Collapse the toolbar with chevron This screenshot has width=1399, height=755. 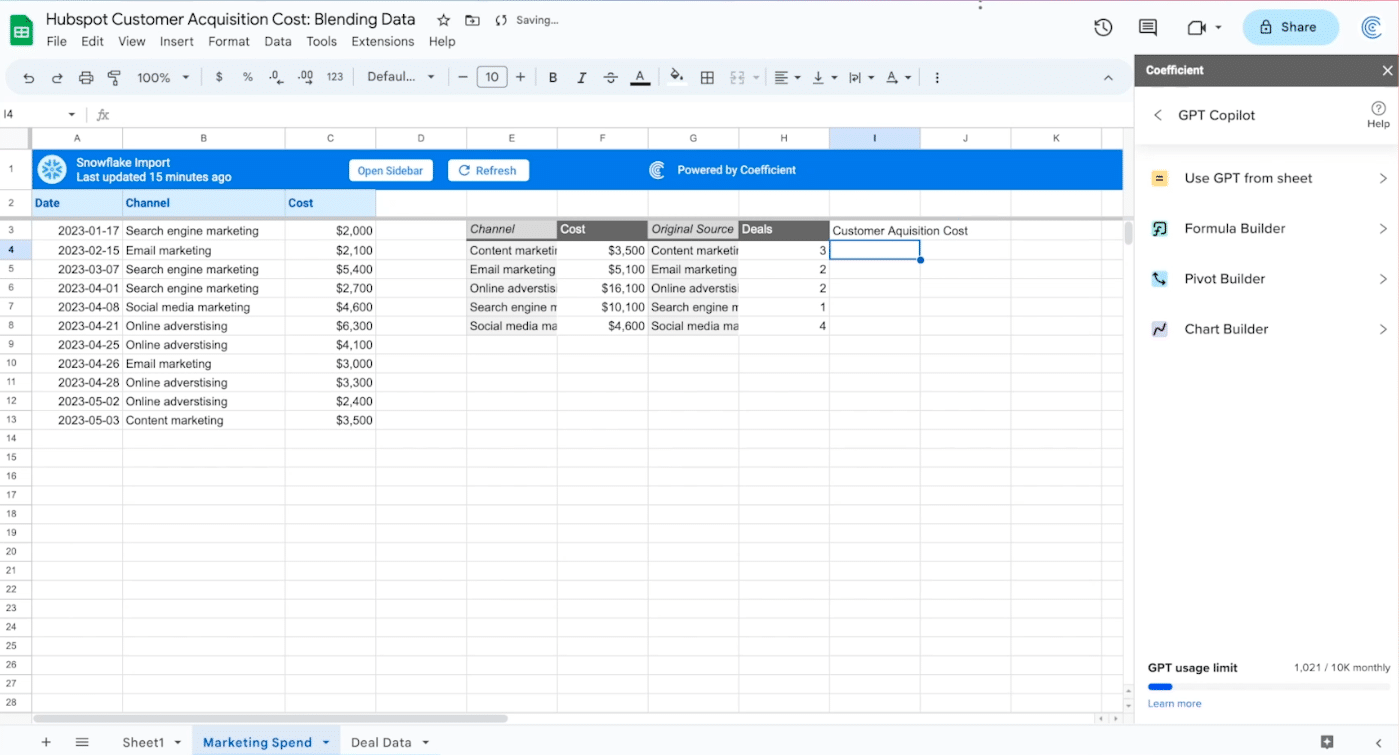(x=1108, y=77)
